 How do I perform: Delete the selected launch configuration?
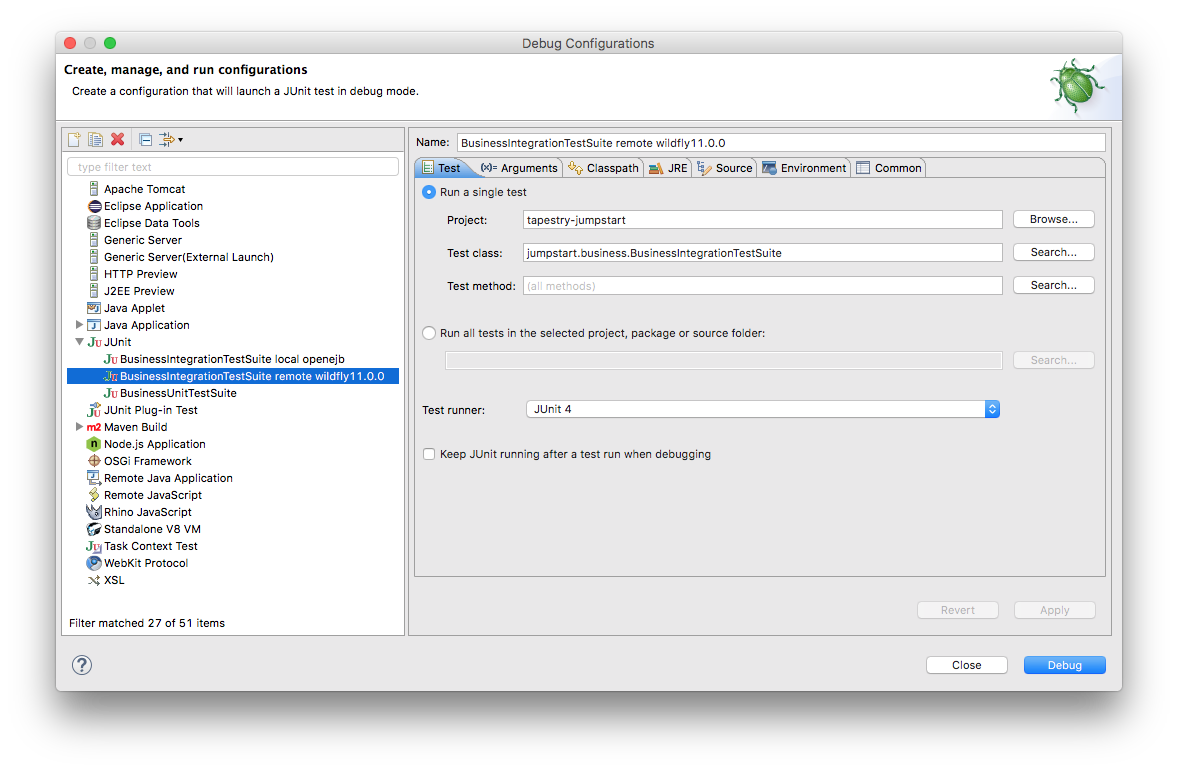click(118, 139)
